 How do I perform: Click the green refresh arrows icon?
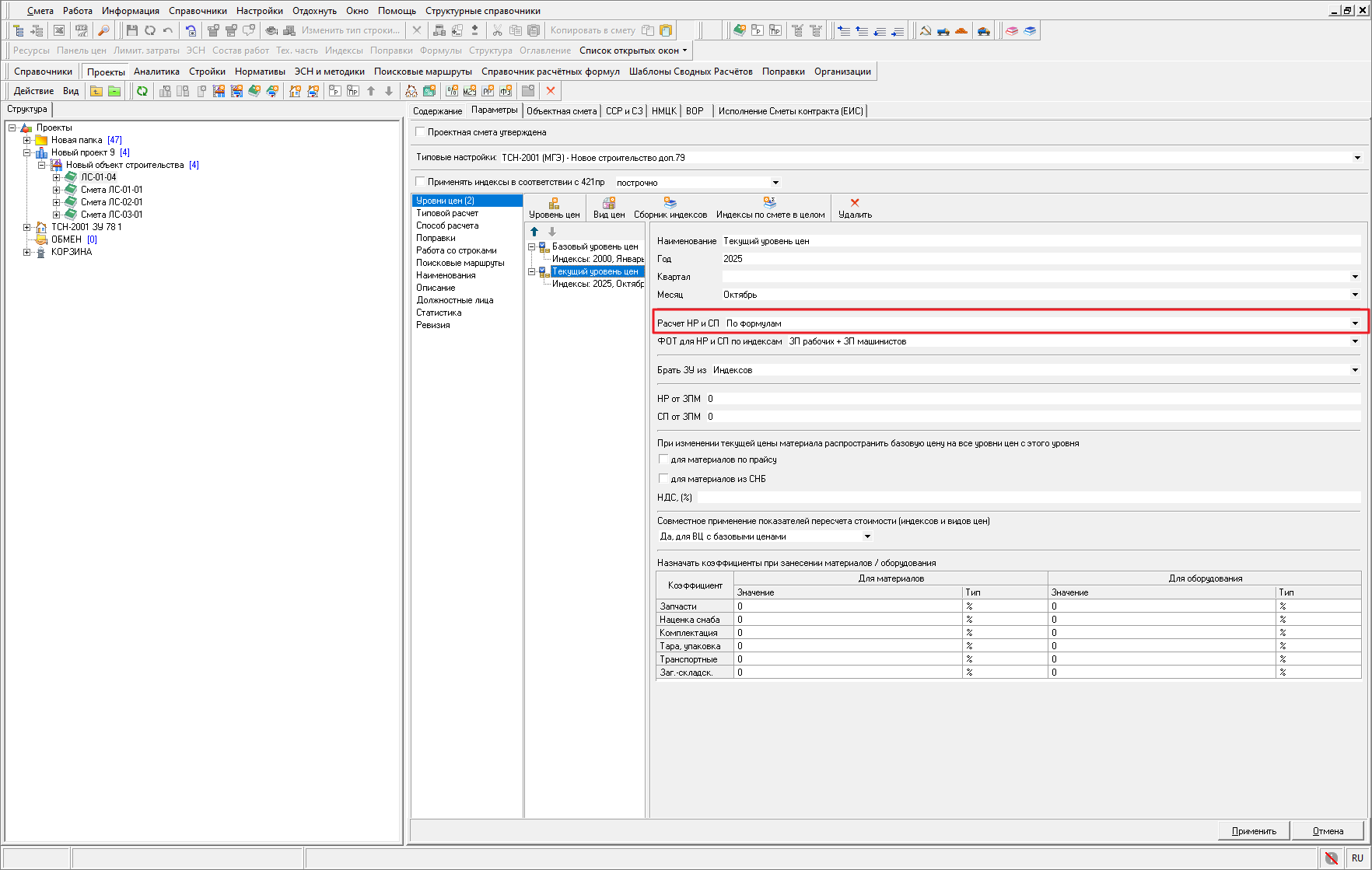click(142, 91)
